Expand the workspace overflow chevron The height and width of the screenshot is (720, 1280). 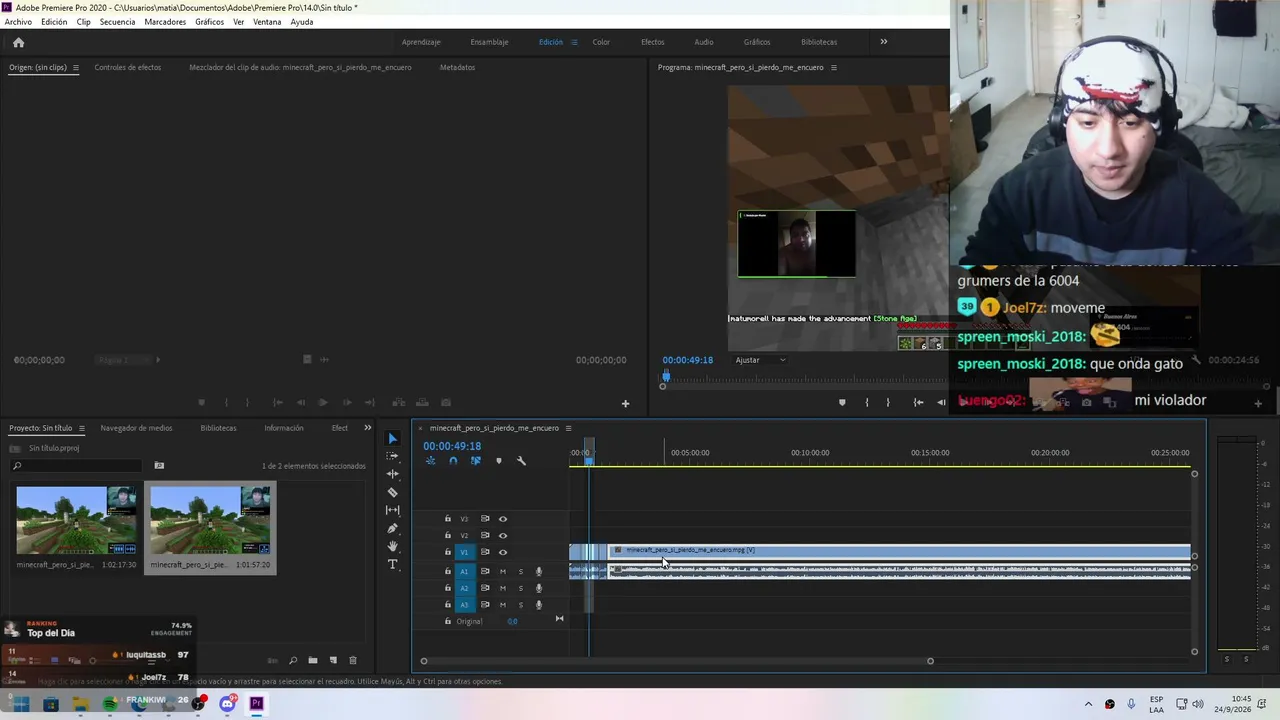click(x=883, y=42)
